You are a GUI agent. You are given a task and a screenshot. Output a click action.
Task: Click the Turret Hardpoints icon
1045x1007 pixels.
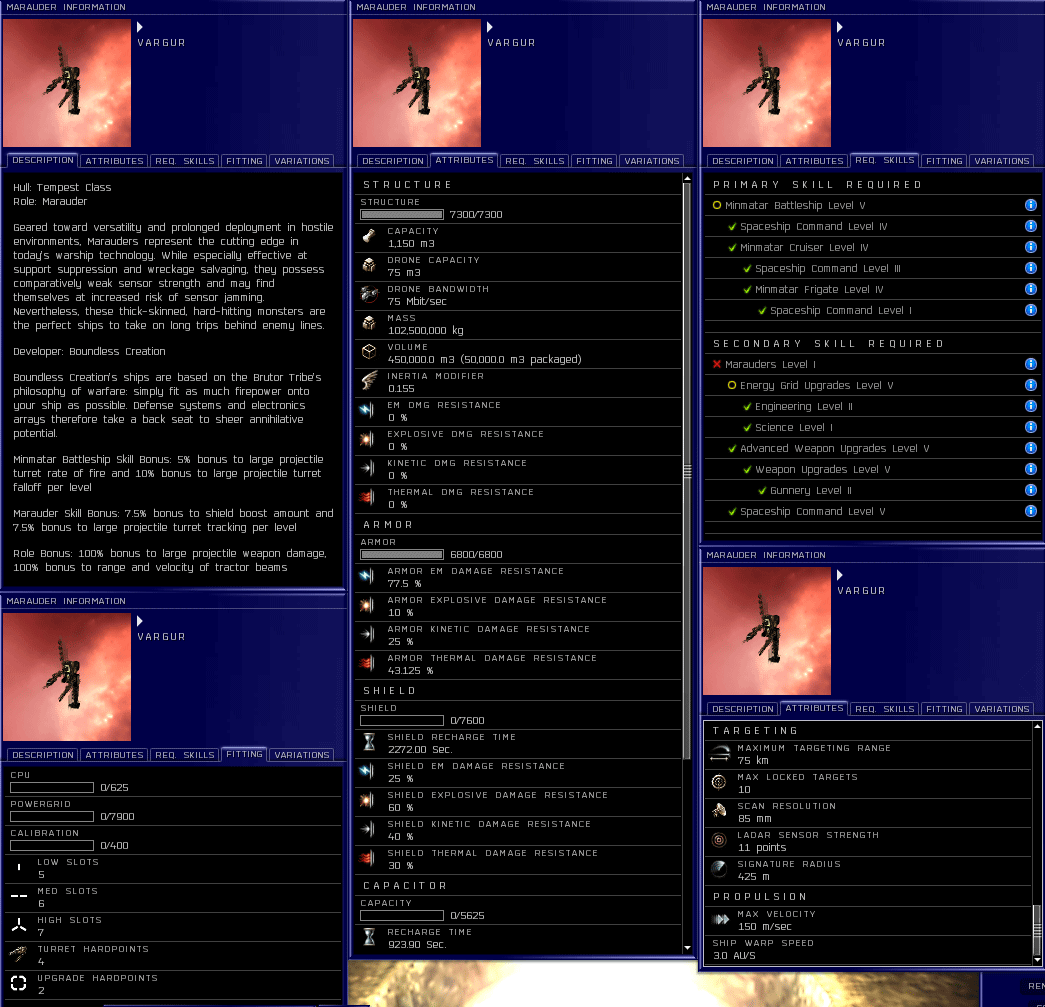coord(19,954)
